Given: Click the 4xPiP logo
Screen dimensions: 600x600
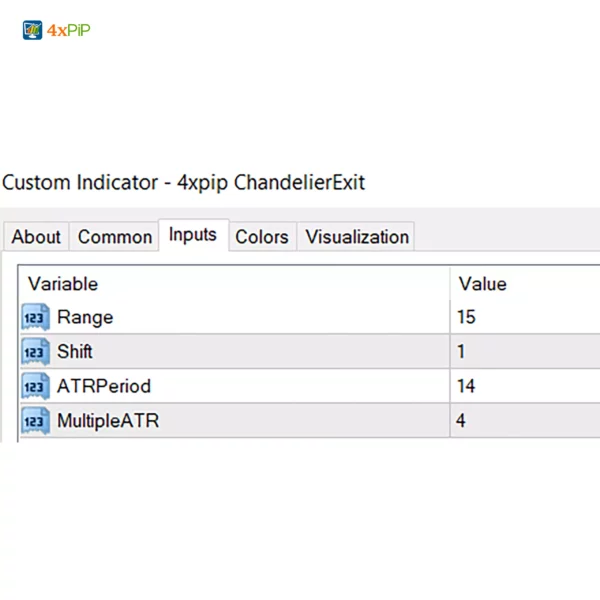Looking at the screenshot, I should 56,30.
